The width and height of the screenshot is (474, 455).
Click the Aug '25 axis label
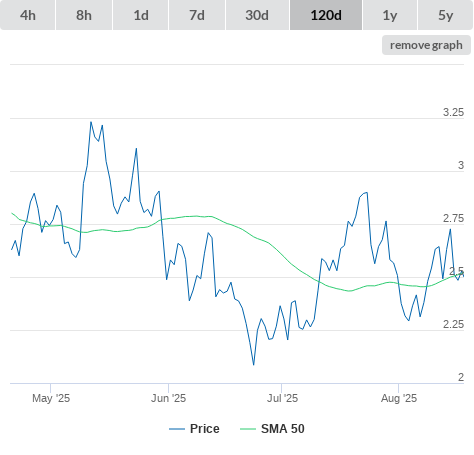[399, 398]
